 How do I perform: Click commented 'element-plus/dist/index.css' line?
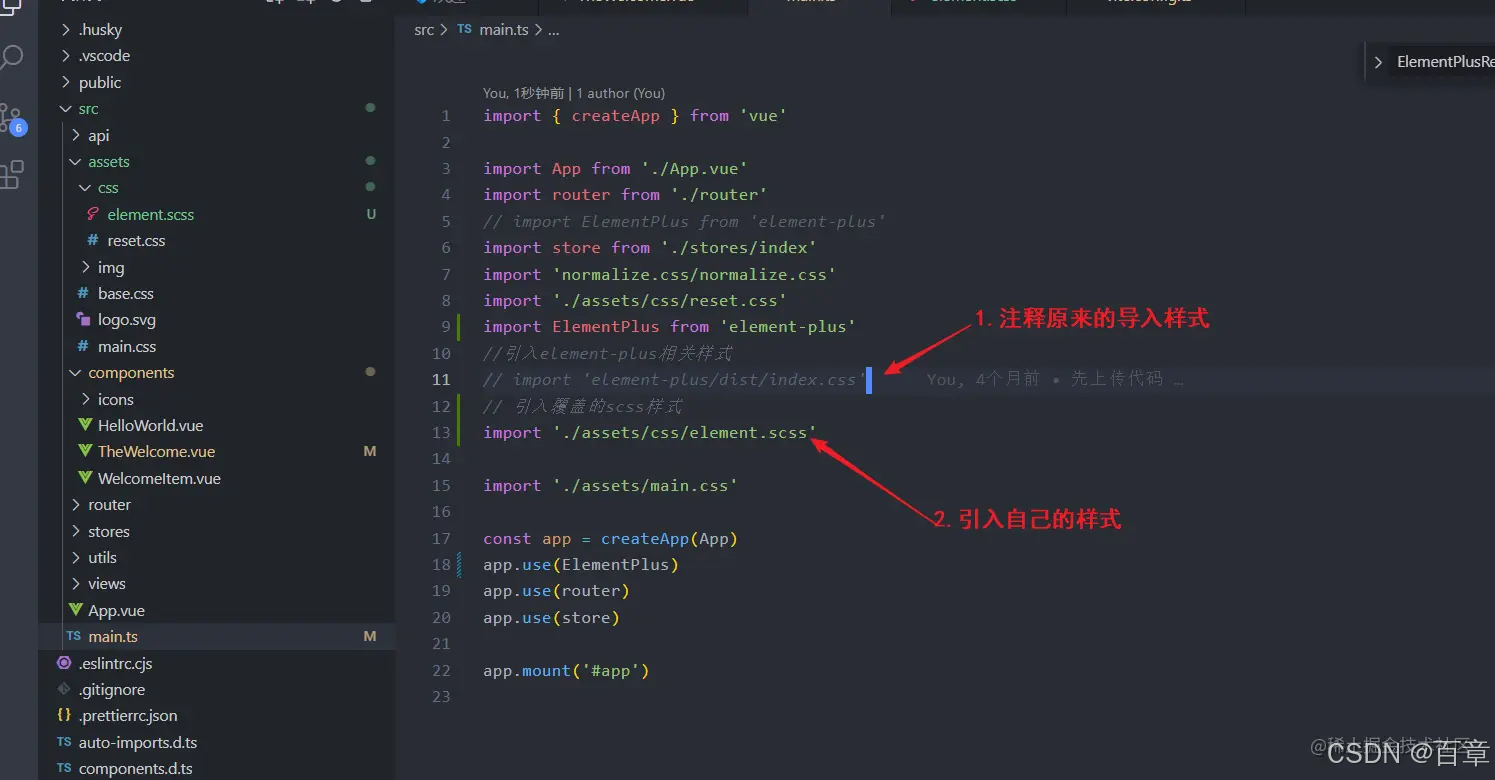pyautogui.click(x=675, y=380)
